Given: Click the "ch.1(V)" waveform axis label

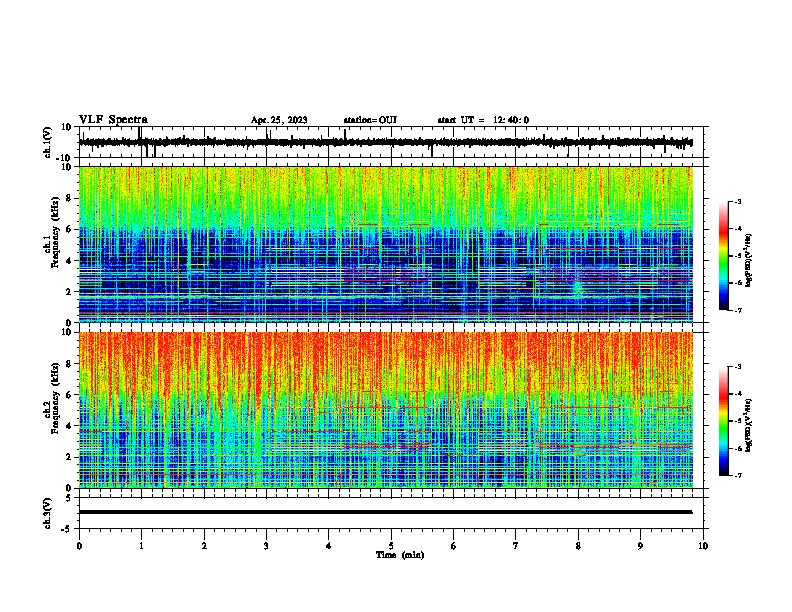Looking at the screenshot, I should (48, 142).
